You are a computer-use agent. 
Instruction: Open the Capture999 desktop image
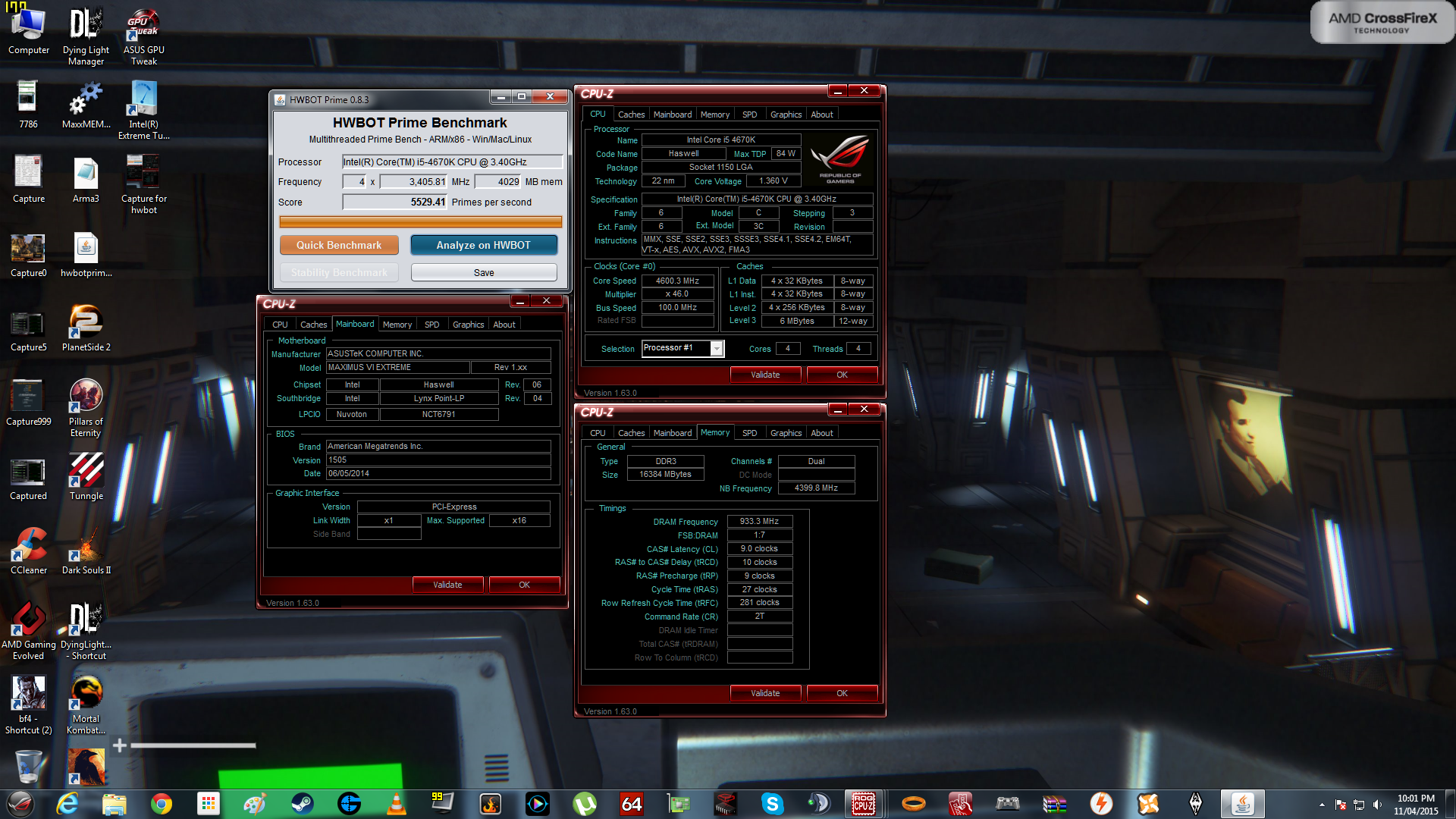point(29,402)
